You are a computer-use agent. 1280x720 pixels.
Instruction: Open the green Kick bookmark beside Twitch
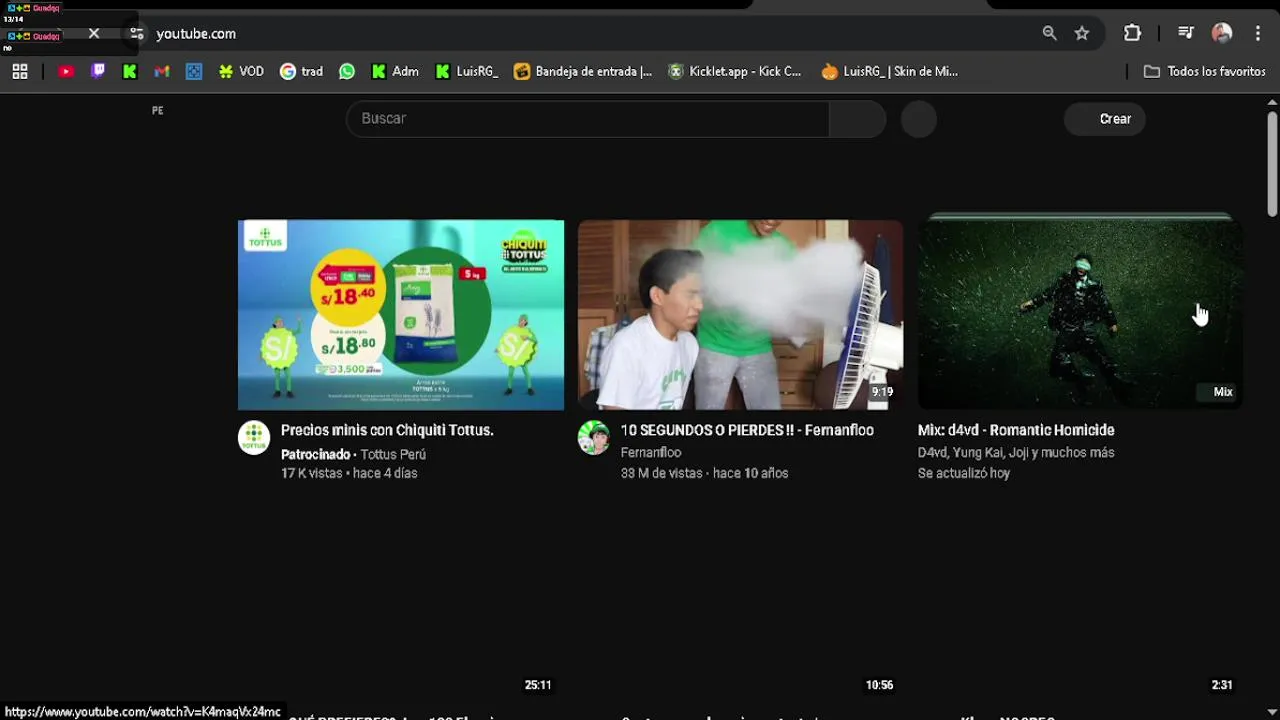pos(130,71)
